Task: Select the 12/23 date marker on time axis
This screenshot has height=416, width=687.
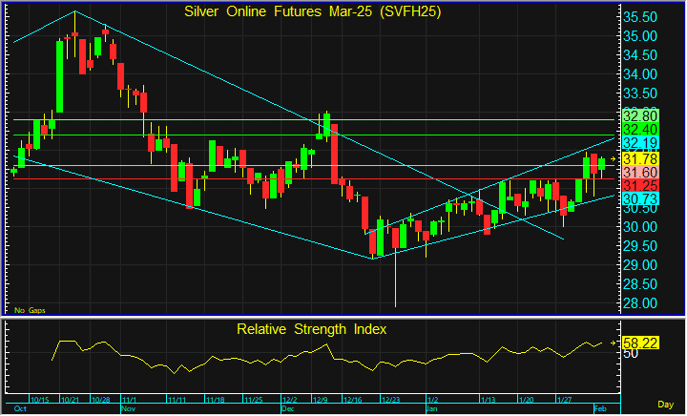Action: click(x=390, y=400)
